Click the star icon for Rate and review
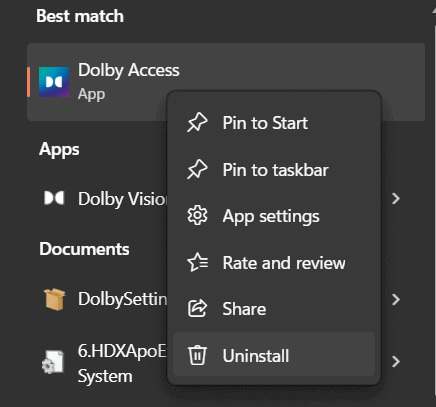This screenshot has width=436, height=407. [198, 262]
